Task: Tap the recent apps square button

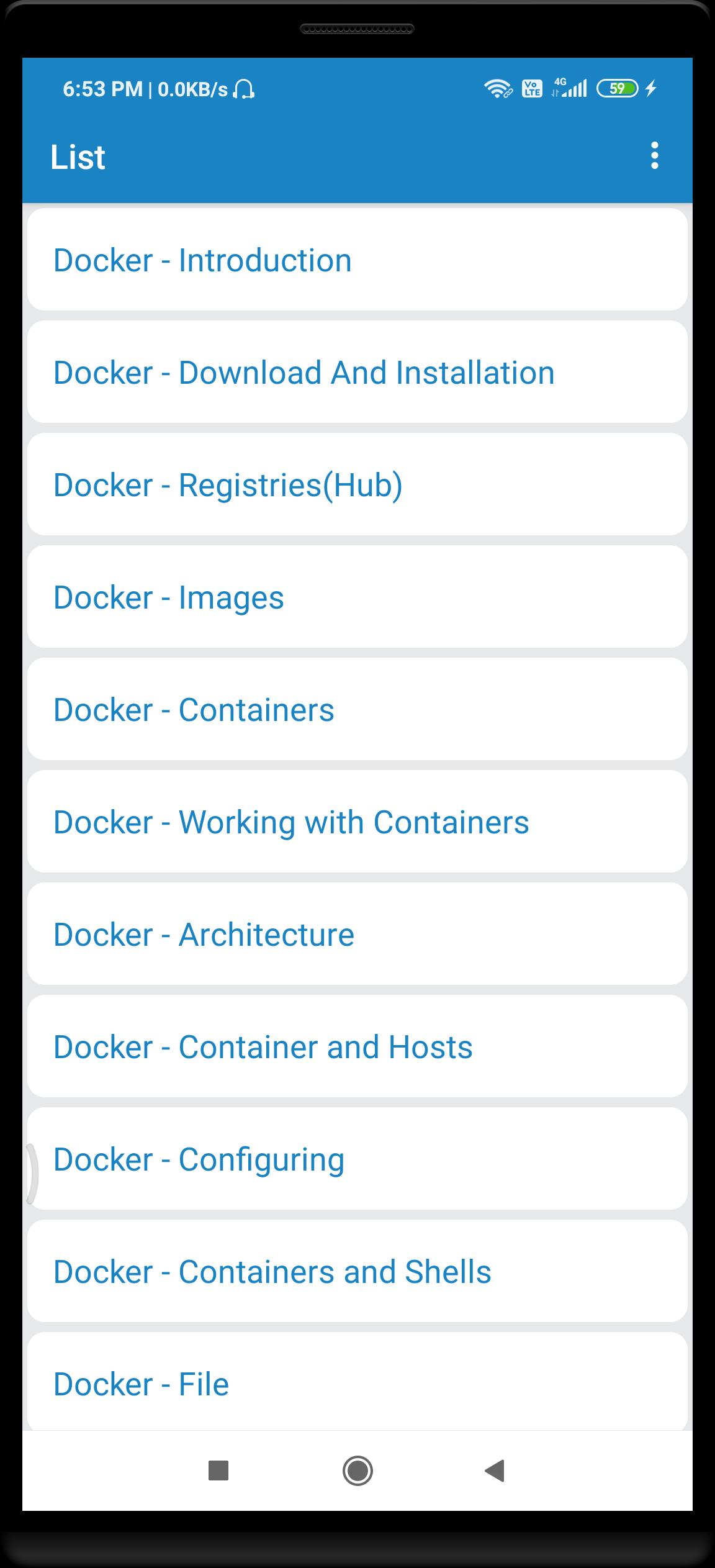Action: [218, 1471]
